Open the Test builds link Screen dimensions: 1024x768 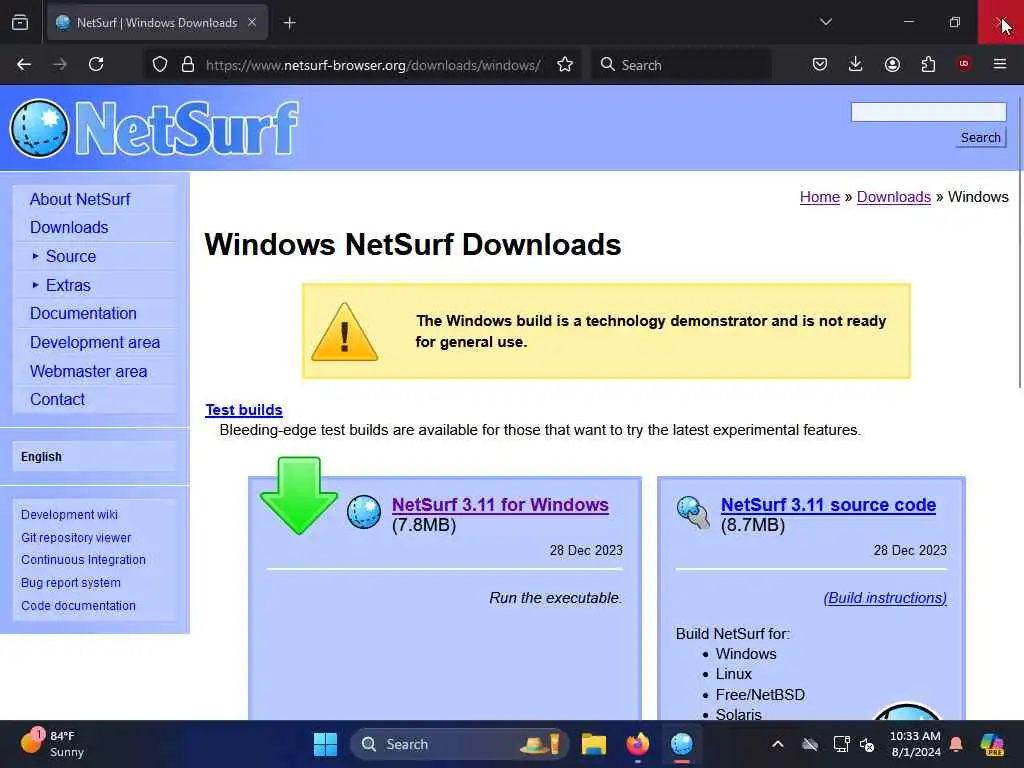[244, 409]
